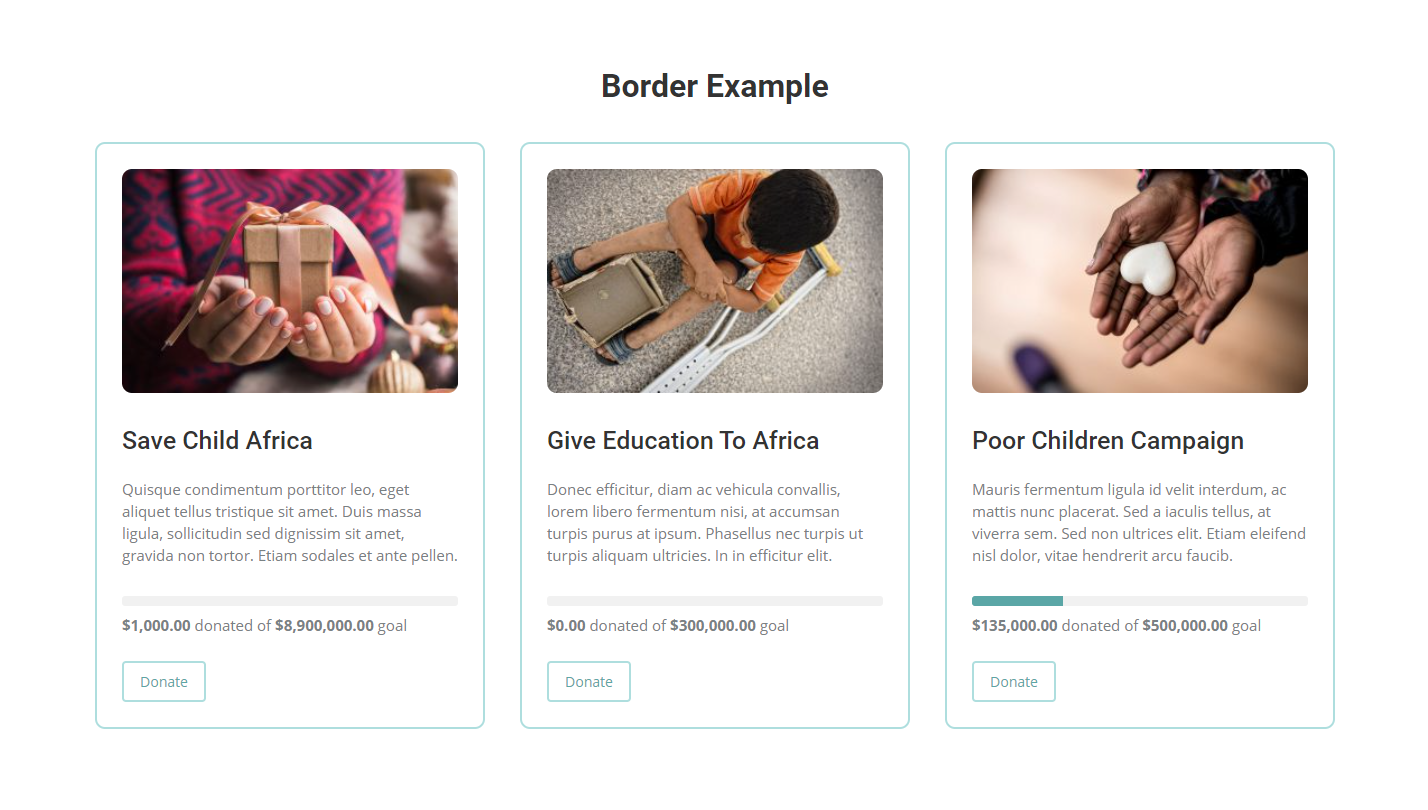This screenshot has width=1428, height=810.
Task: Click the Border Example heading
Action: click(x=714, y=87)
